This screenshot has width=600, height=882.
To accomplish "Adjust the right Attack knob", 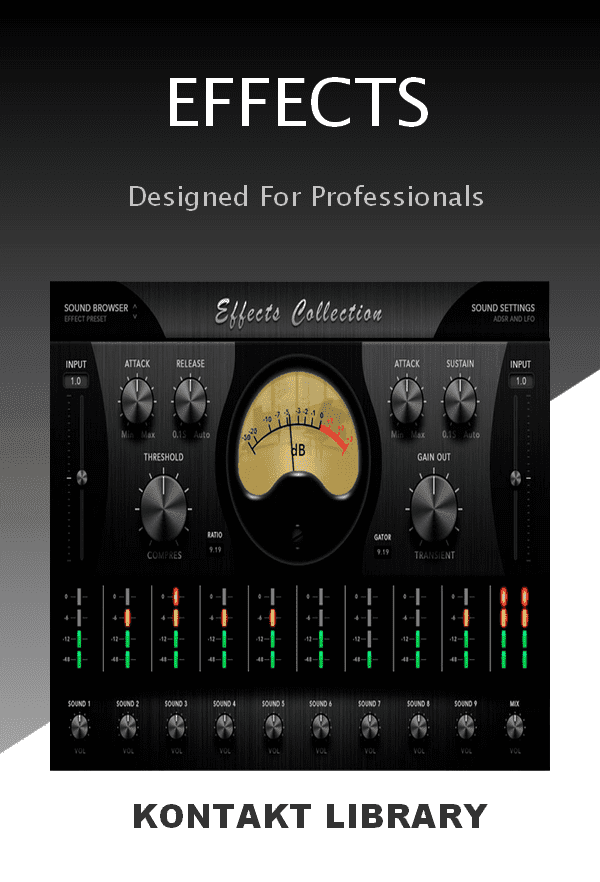I will [x=407, y=401].
